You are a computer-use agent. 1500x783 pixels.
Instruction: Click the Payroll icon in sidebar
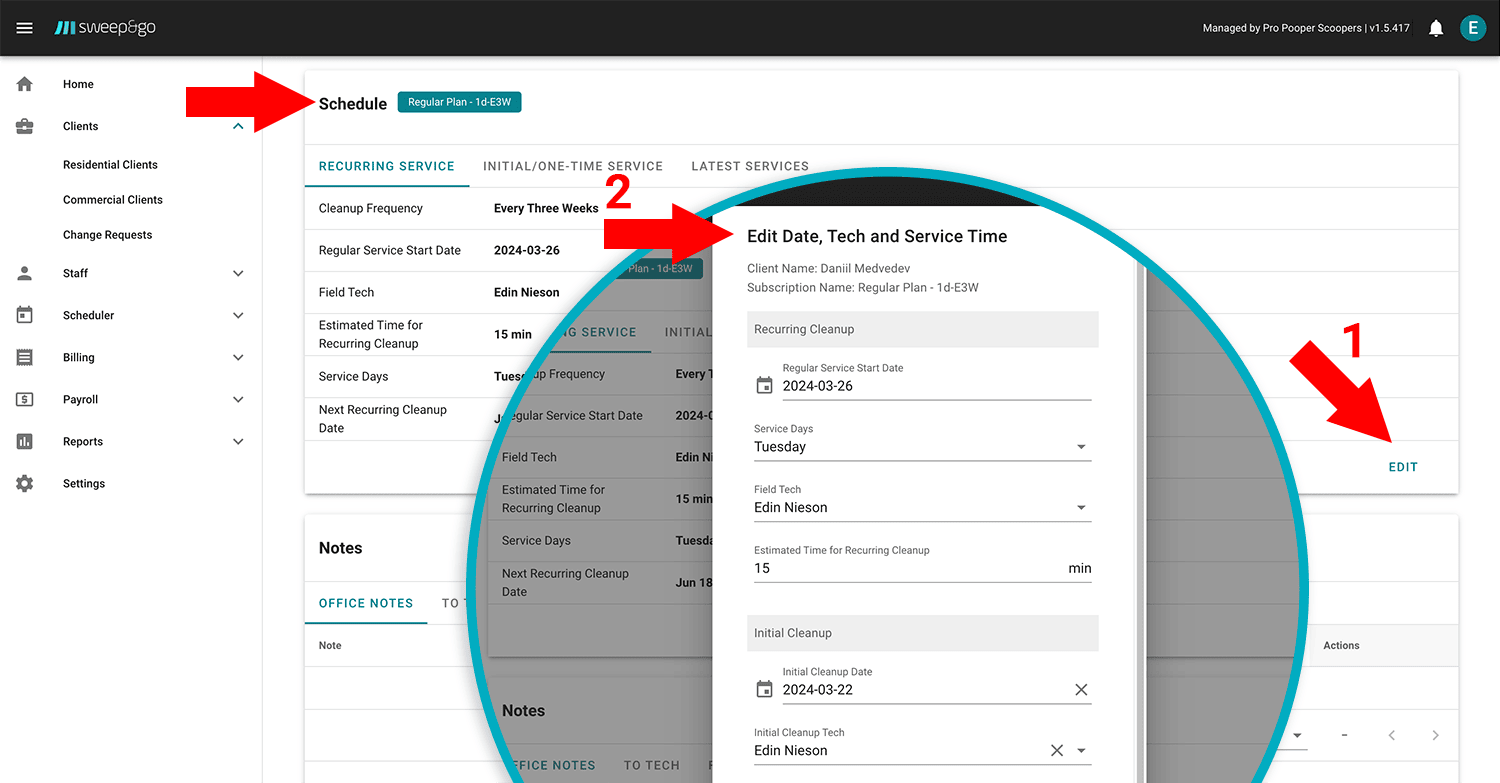(x=24, y=398)
